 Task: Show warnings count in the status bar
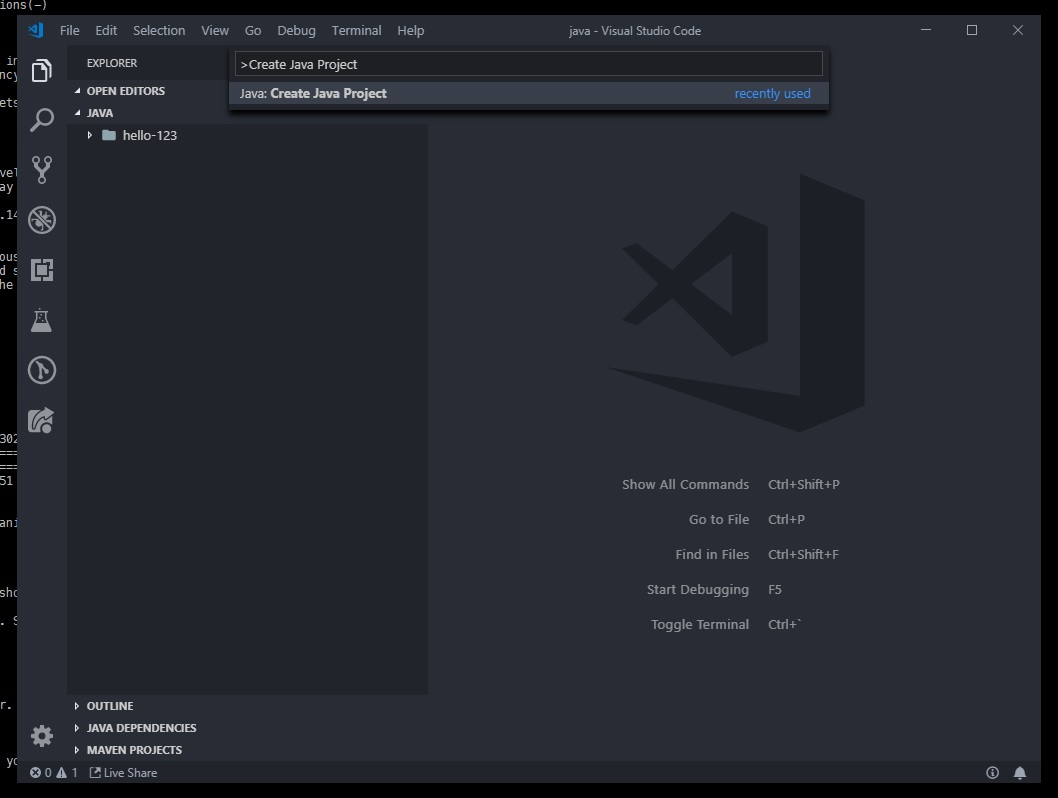(67, 772)
